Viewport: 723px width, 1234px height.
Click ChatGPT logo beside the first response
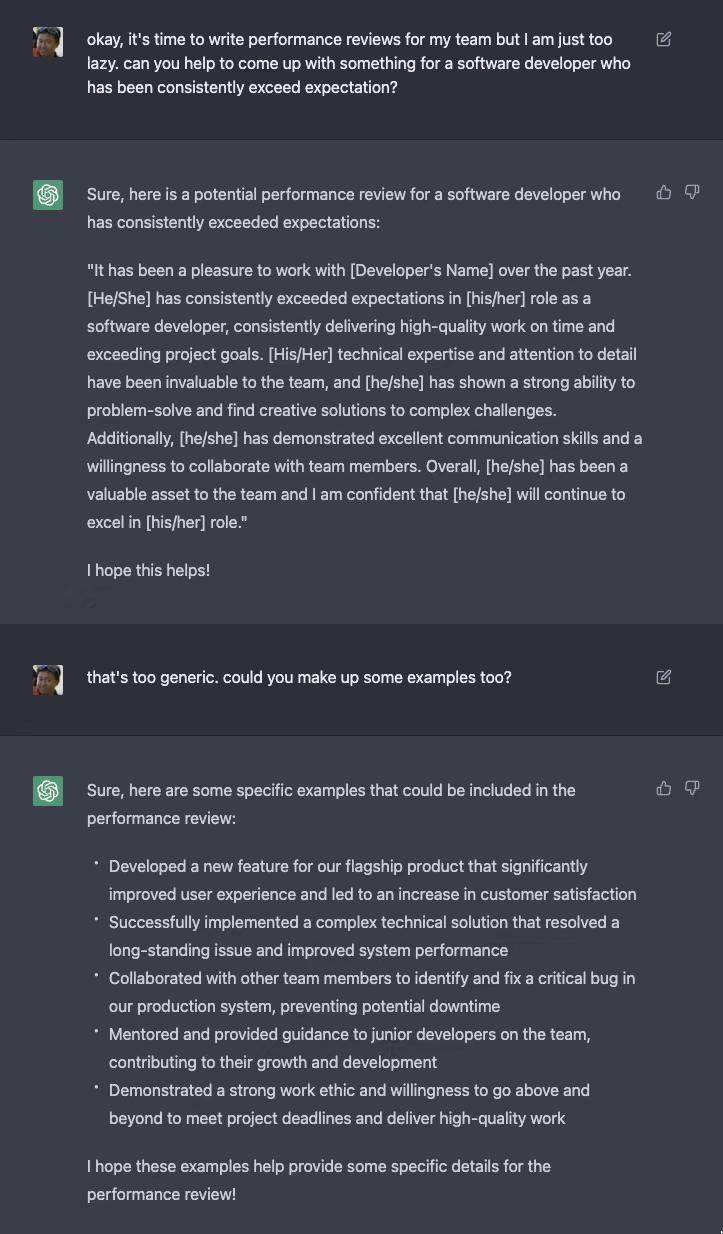(48, 195)
